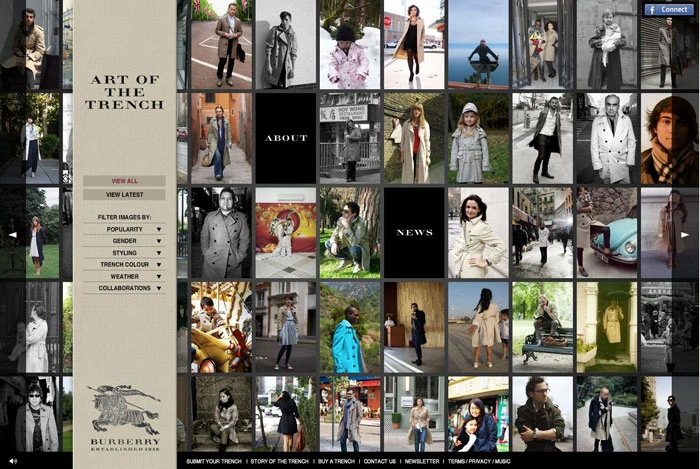Open the black NEWS tile

tap(414, 232)
